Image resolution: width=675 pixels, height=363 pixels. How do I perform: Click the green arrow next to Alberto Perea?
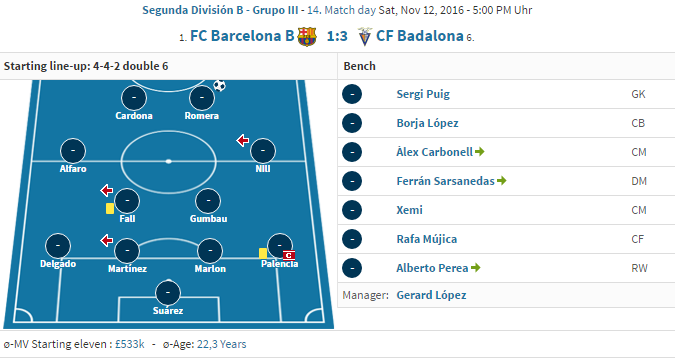click(475, 268)
